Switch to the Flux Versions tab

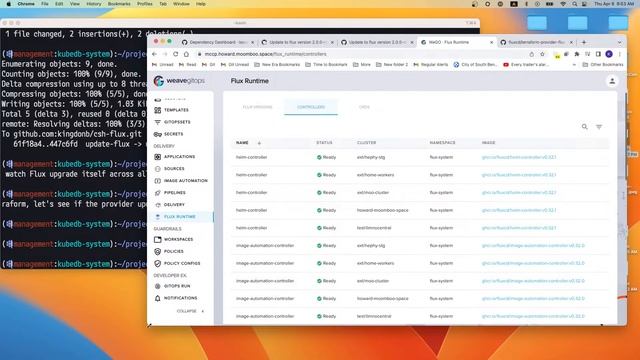[257, 107]
